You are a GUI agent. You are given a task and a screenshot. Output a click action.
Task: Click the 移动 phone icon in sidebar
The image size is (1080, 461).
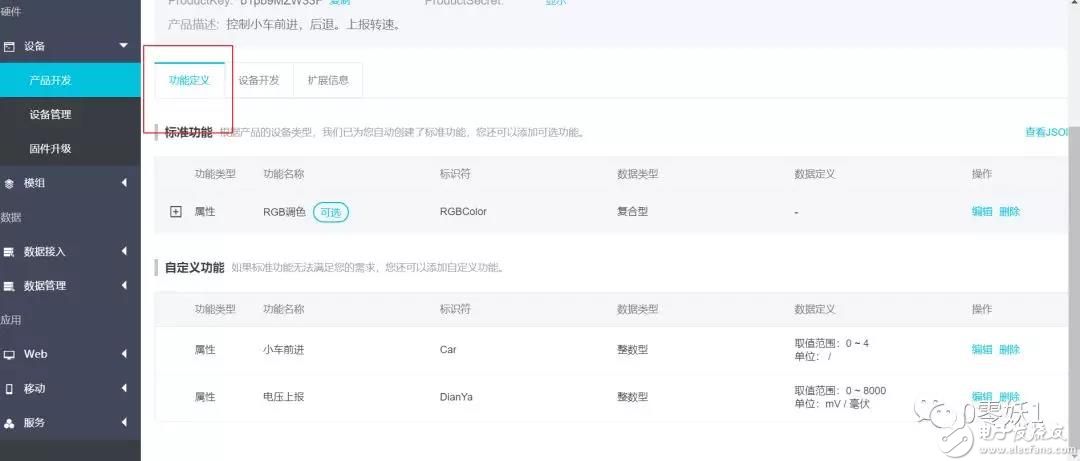pos(10,389)
